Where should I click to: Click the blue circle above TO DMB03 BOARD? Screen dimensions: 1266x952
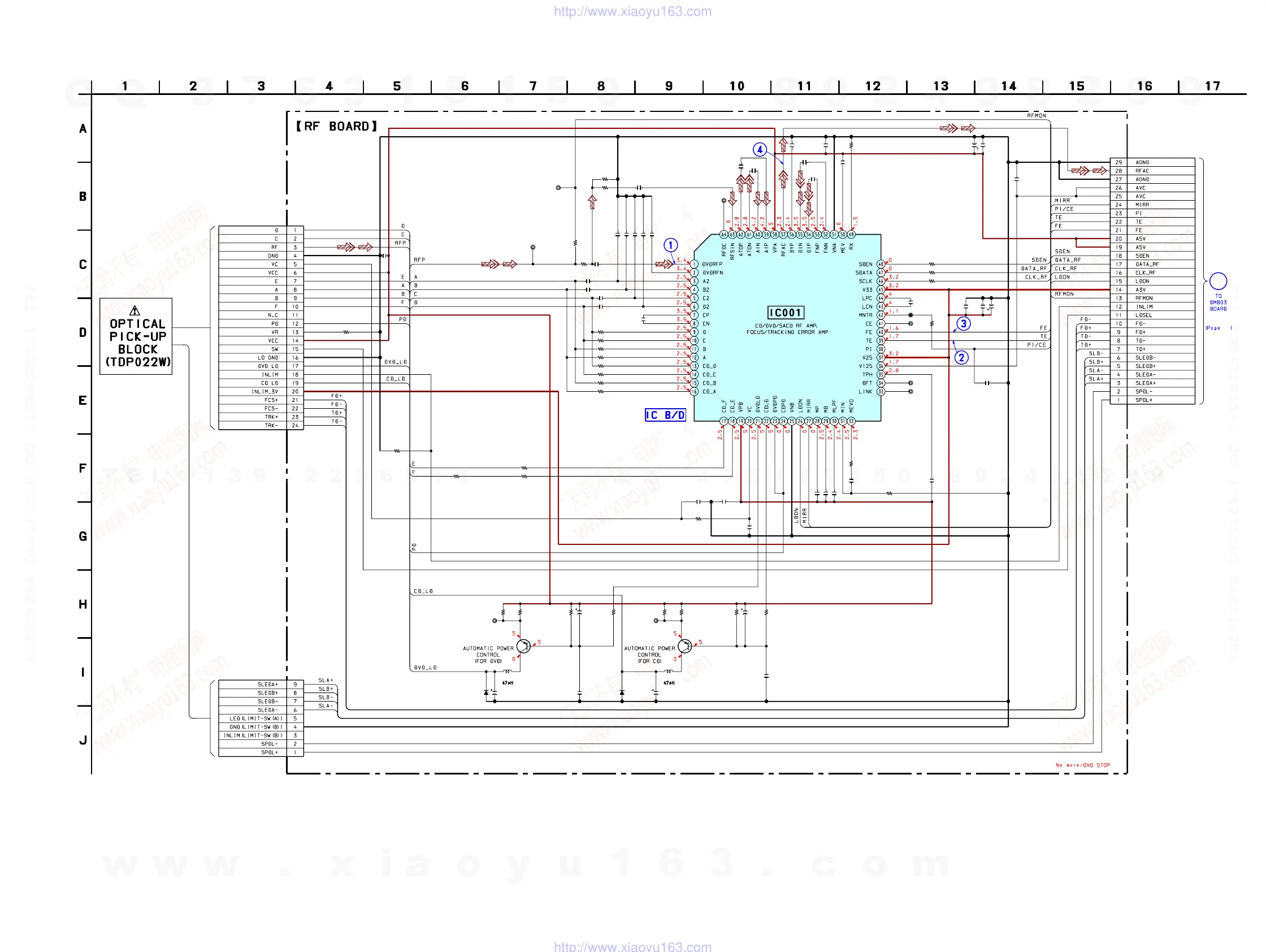click(x=1218, y=280)
